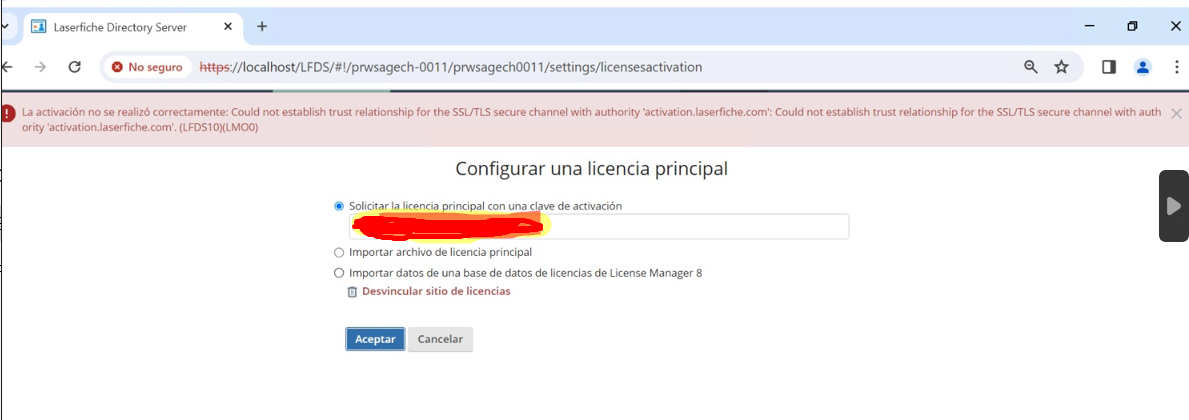Go forward with the browser arrow

[x=41, y=67]
